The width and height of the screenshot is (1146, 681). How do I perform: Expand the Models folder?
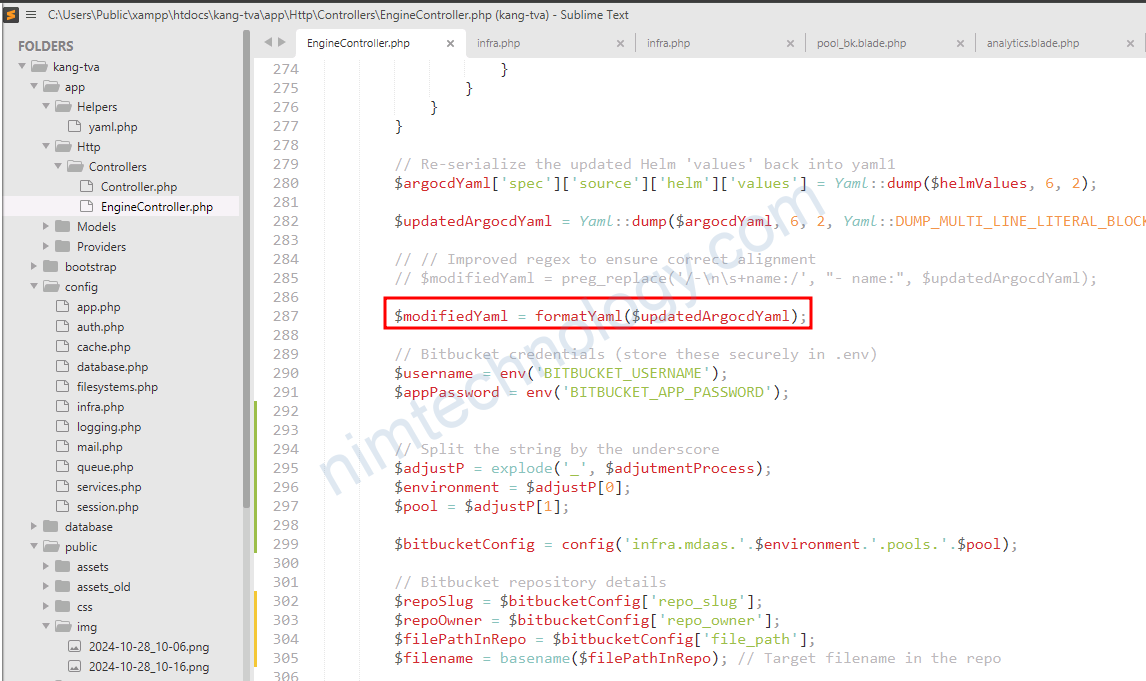(x=45, y=227)
